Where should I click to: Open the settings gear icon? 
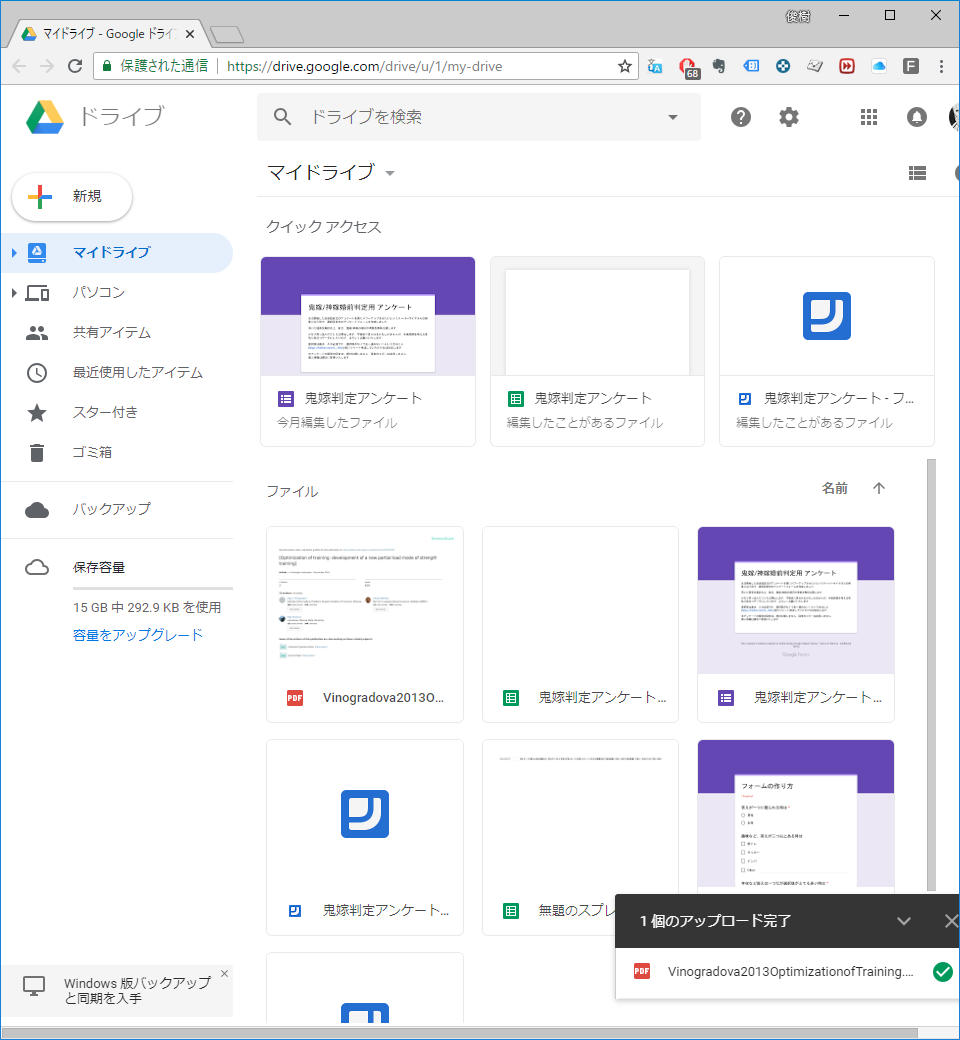coord(789,117)
